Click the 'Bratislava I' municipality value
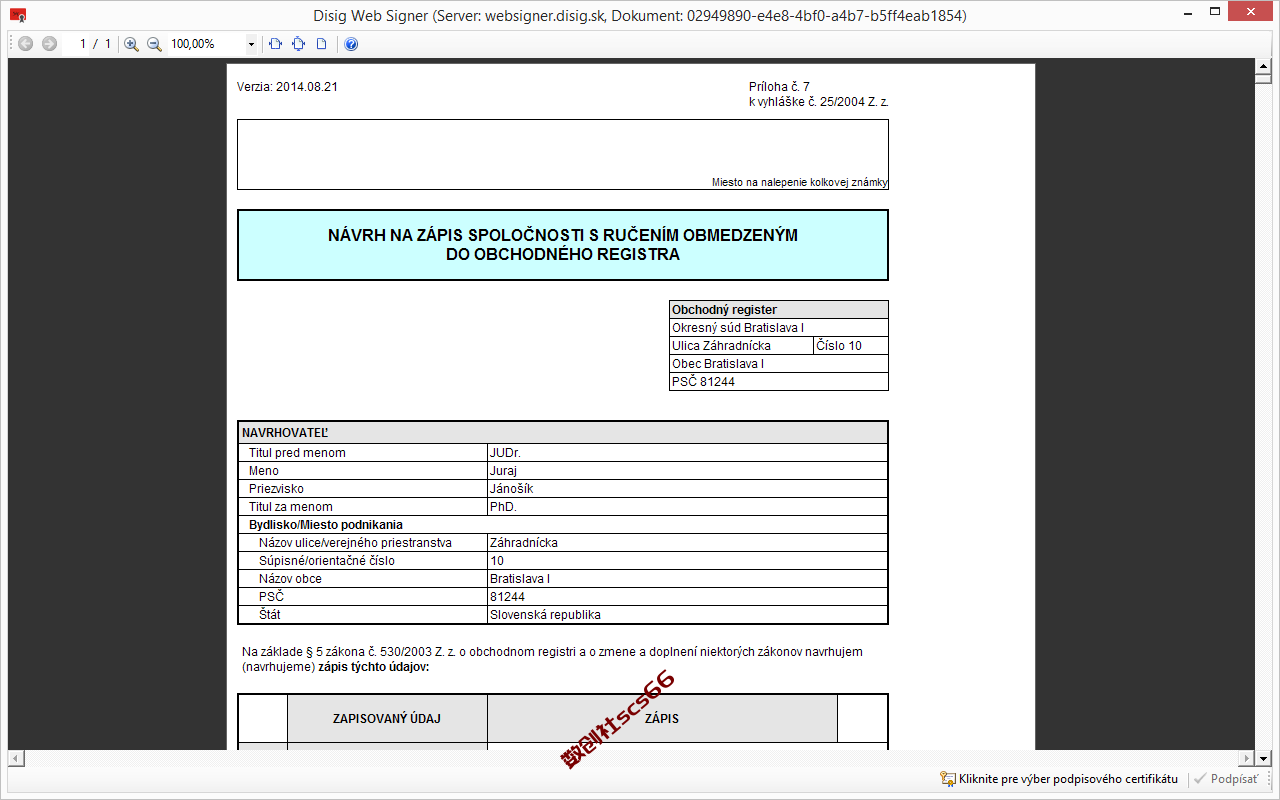1280x800 pixels. tap(520, 579)
